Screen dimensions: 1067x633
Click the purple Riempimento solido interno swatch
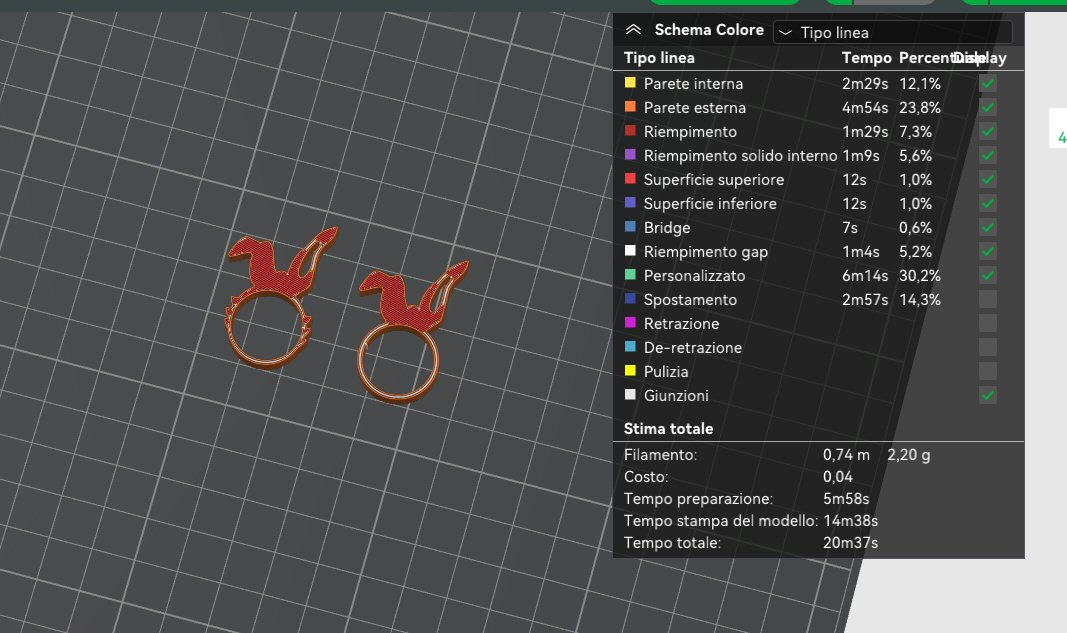tap(630, 155)
